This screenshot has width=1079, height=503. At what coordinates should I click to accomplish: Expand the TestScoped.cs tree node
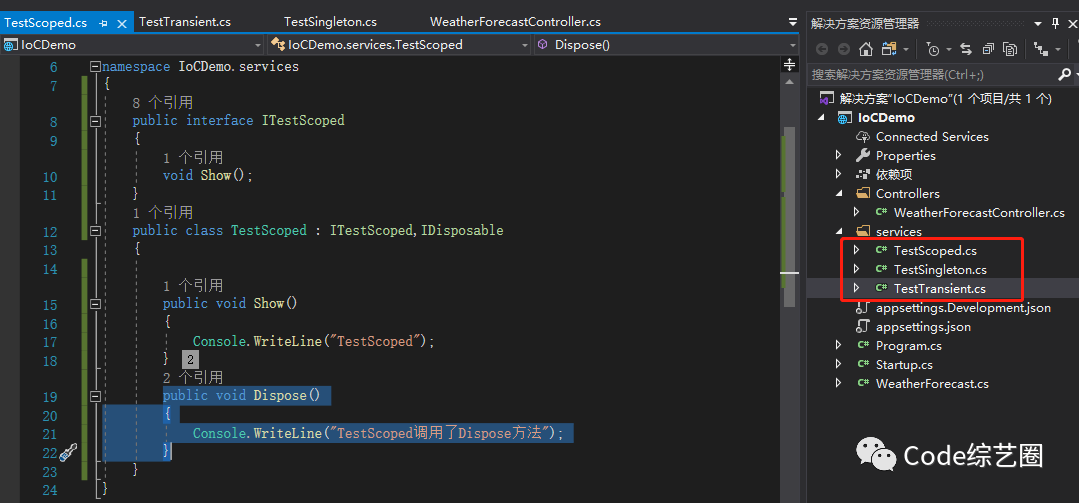pos(857,250)
